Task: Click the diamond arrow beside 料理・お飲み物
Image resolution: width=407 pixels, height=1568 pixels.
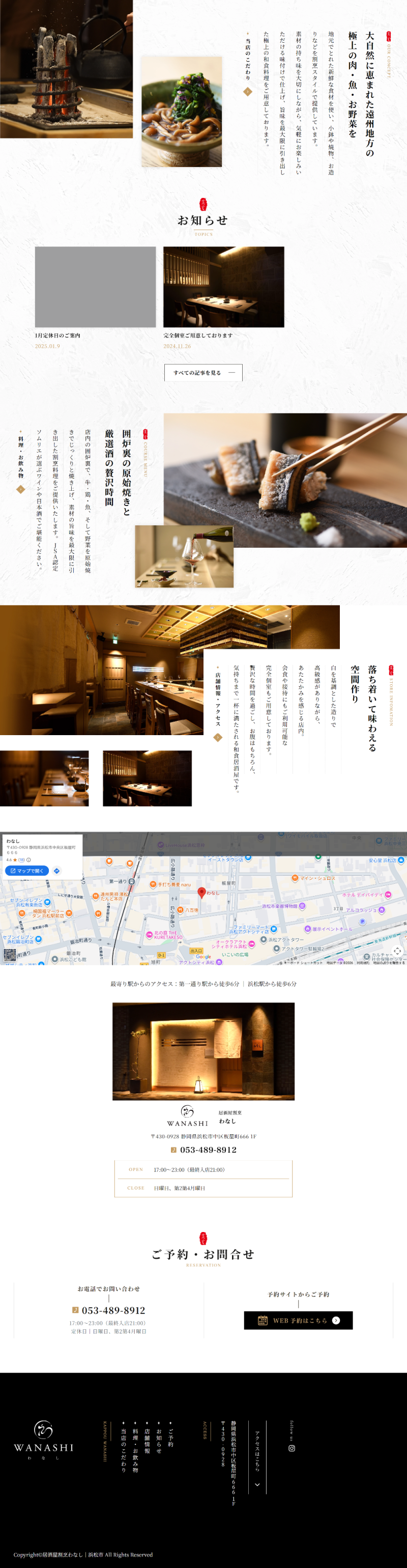Action: (x=21, y=489)
